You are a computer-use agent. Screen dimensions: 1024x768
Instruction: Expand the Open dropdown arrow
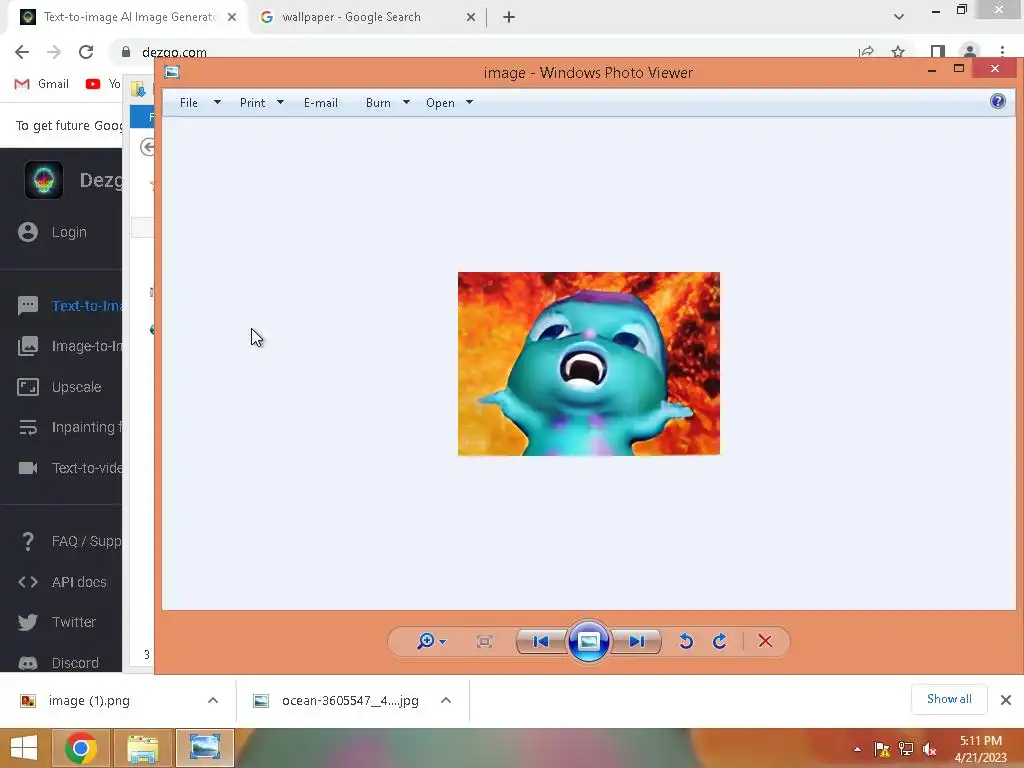pyautogui.click(x=469, y=103)
